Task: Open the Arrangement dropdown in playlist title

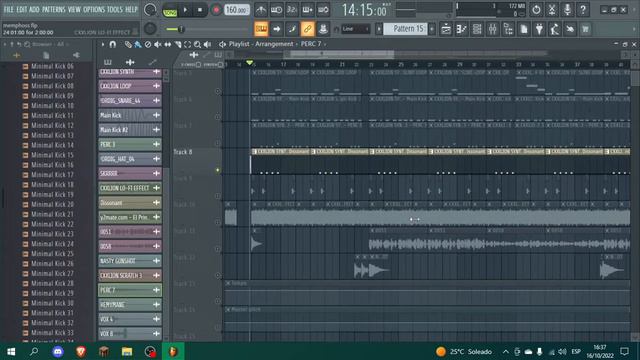Action: click(x=274, y=44)
